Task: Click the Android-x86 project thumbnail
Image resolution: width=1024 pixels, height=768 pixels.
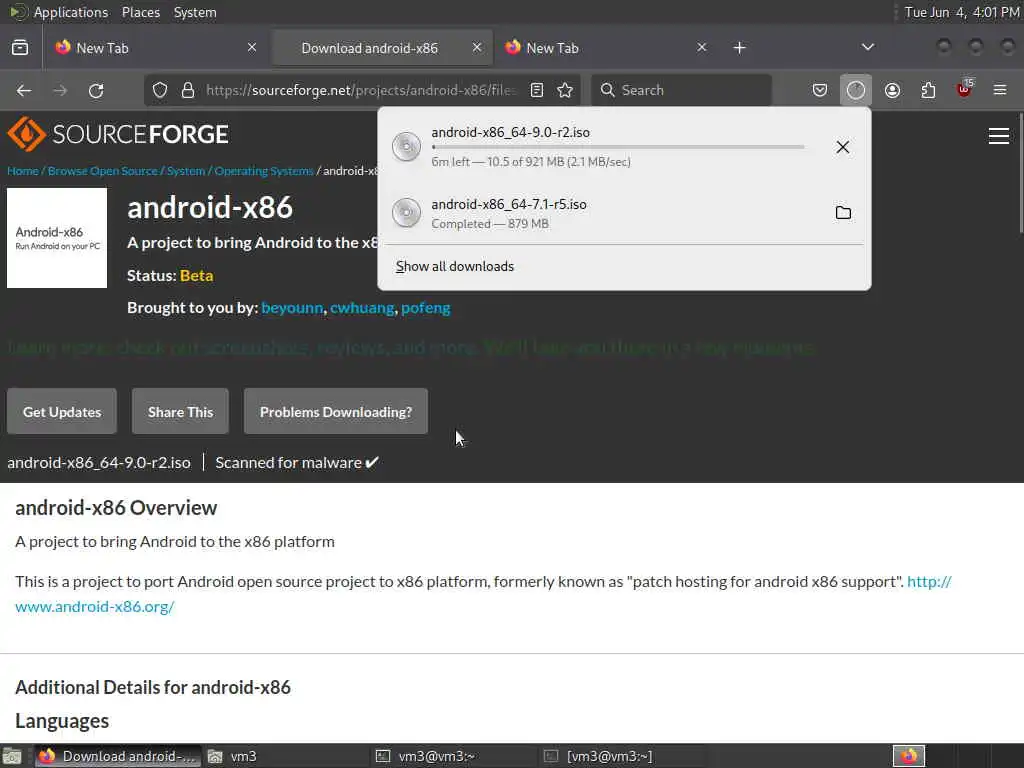Action: [x=57, y=238]
